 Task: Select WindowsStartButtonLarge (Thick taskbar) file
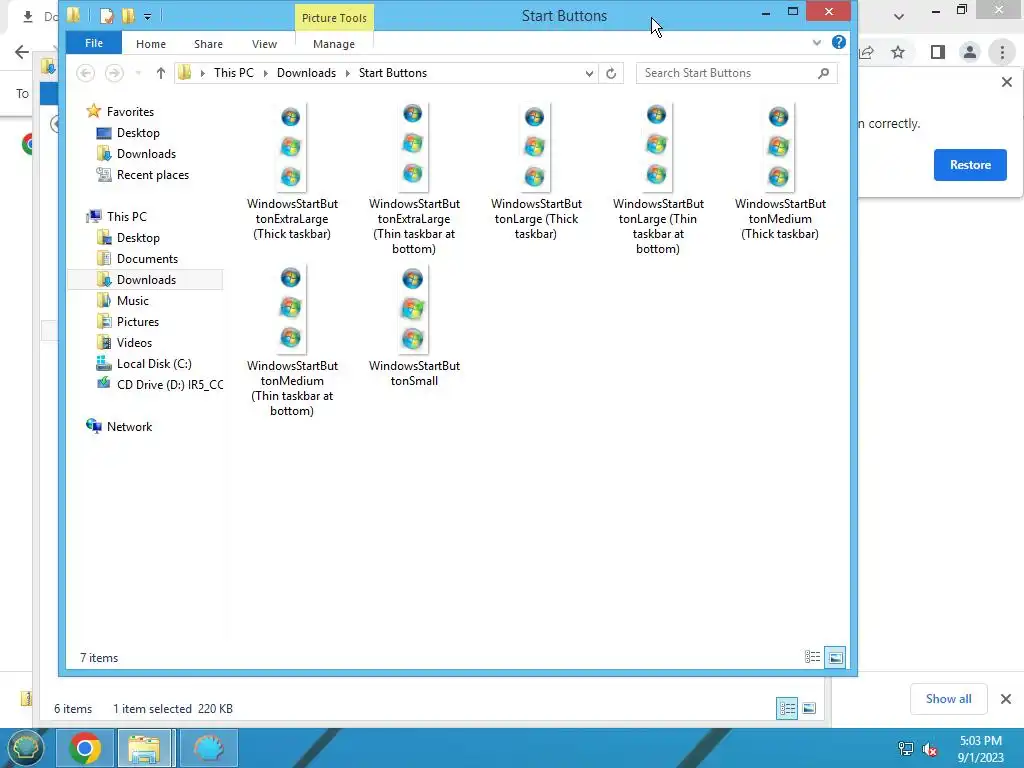tap(536, 172)
